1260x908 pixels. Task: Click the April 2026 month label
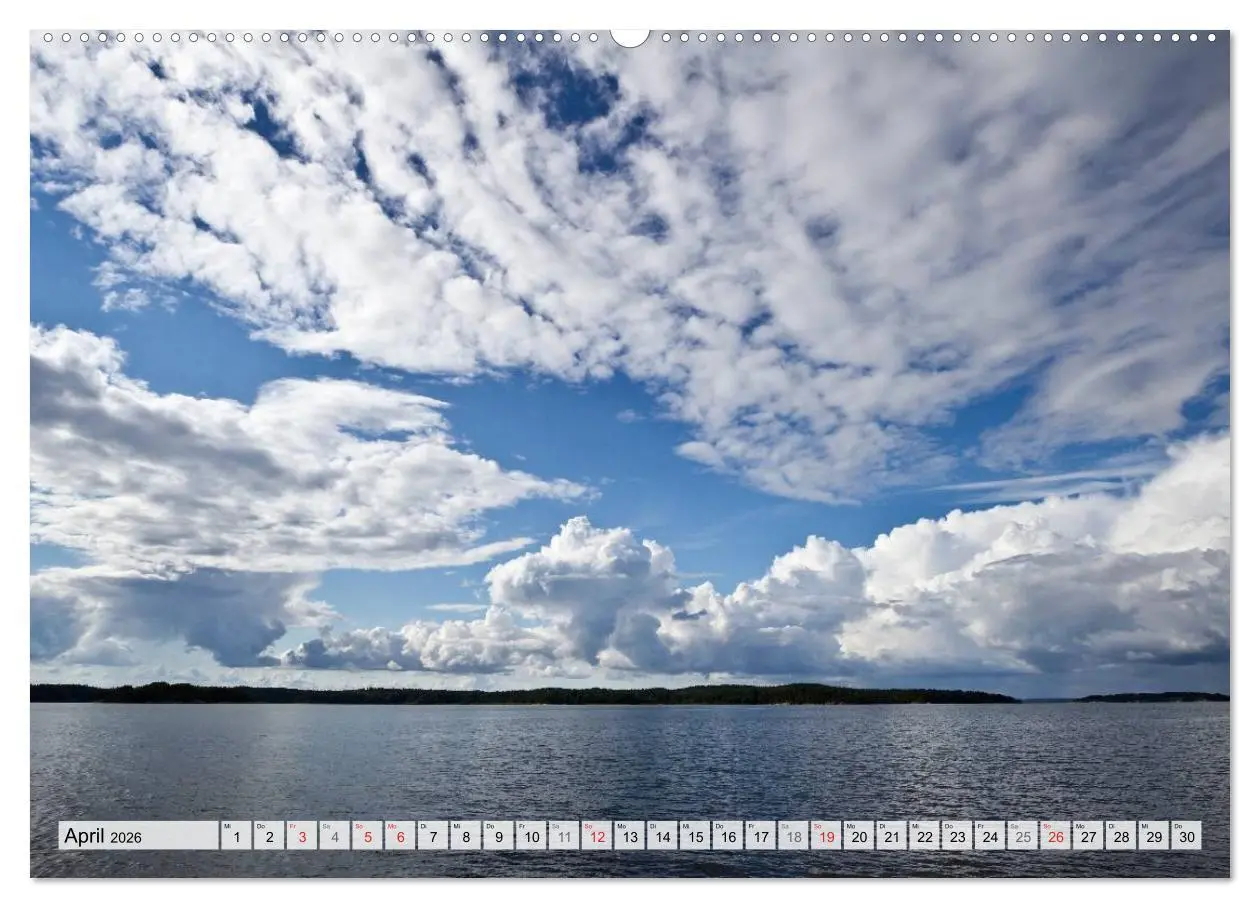pyautogui.click(x=105, y=838)
